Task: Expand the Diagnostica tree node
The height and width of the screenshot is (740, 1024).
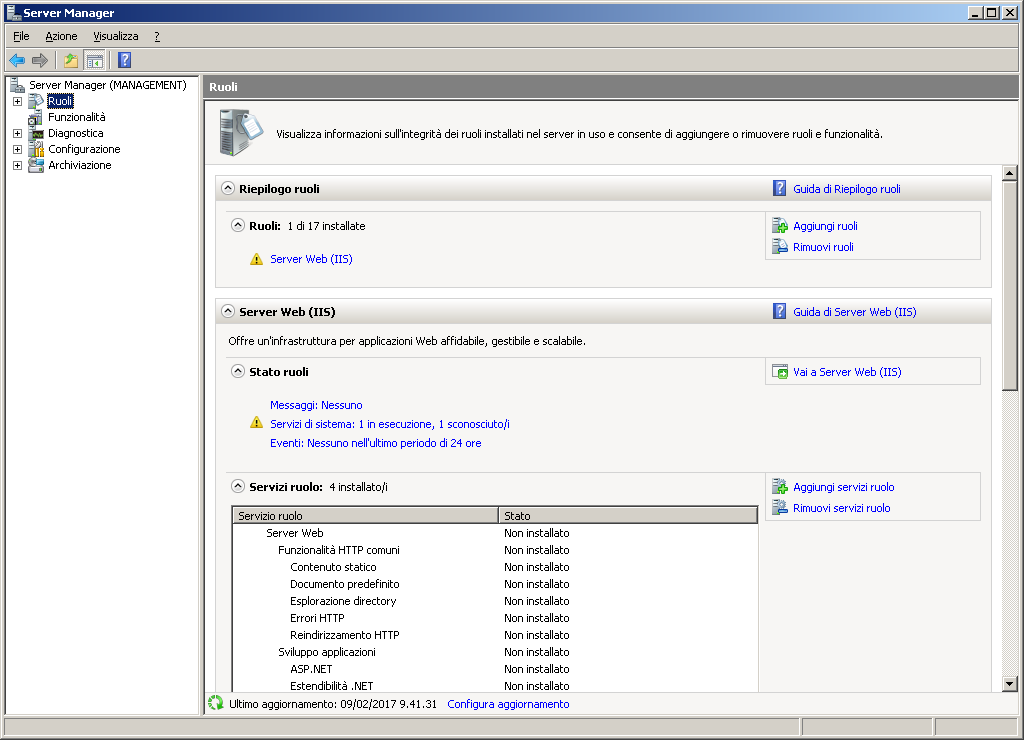Action: (x=18, y=133)
